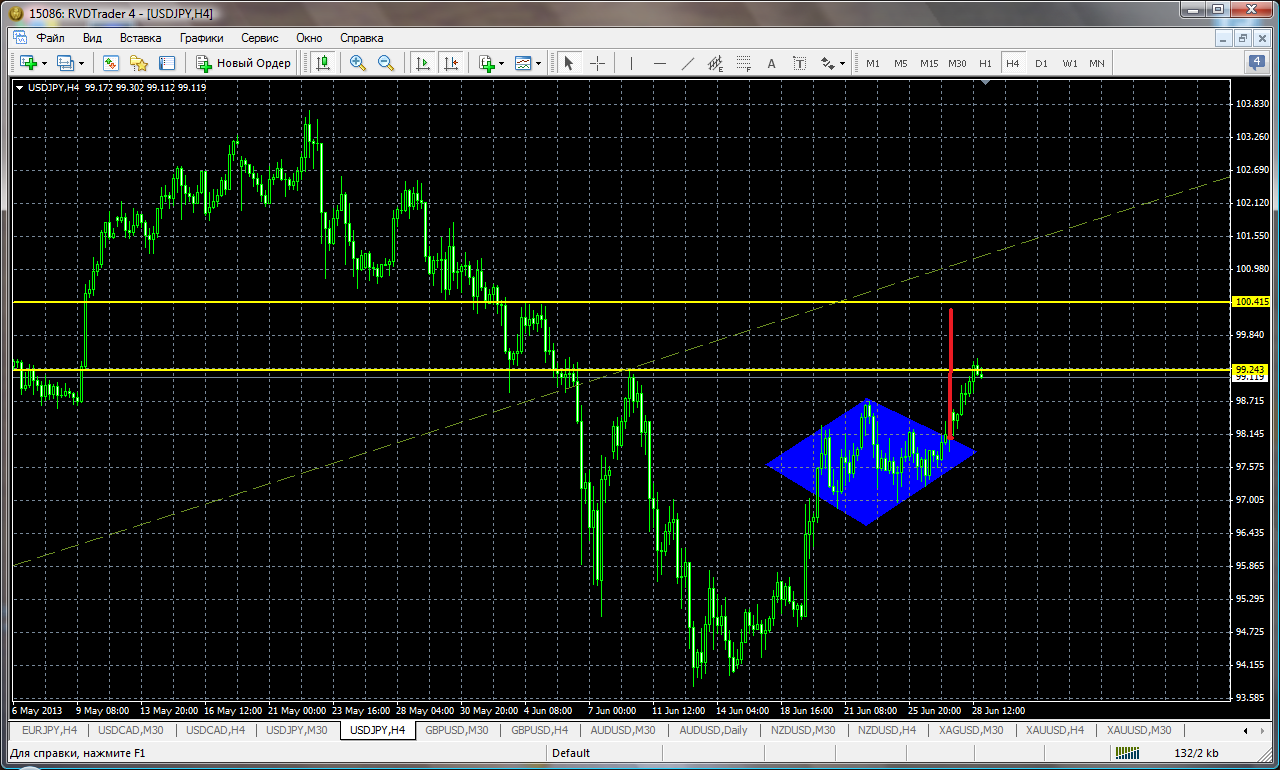
Task: Open the Indicators list icon
Action: [x=486, y=63]
